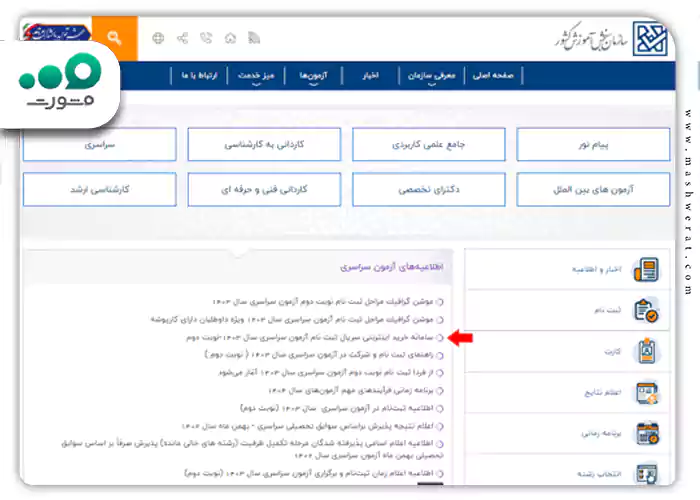The height and width of the screenshot is (500, 700).
Task: Open ارتباط با ما in navigation bar
Action: coord(199,75)
